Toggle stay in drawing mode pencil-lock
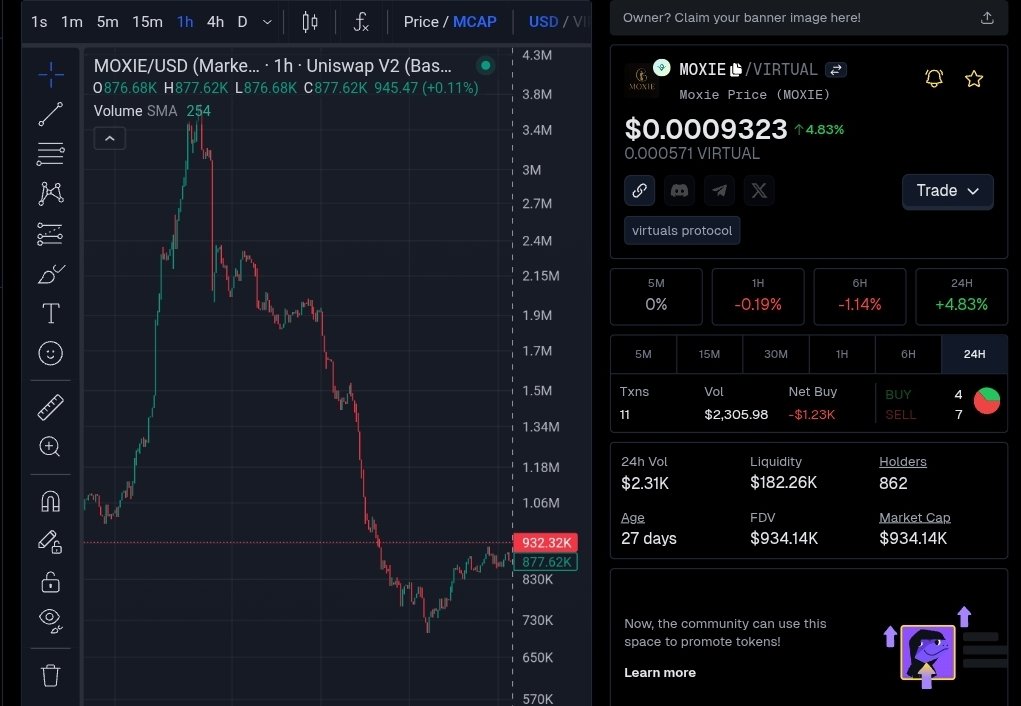This screenshot has height=706, width=1021. click(x=51, y=541)
